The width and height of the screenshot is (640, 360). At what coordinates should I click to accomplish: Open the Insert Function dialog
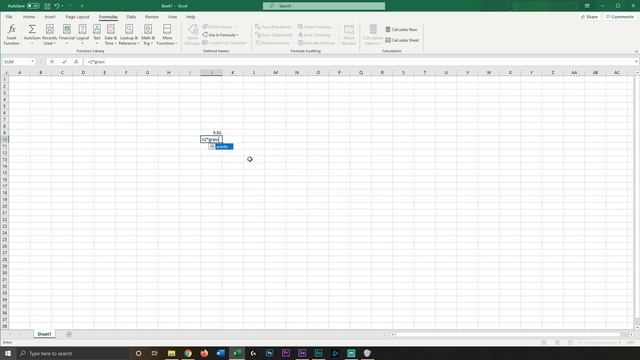click(11, 34)
